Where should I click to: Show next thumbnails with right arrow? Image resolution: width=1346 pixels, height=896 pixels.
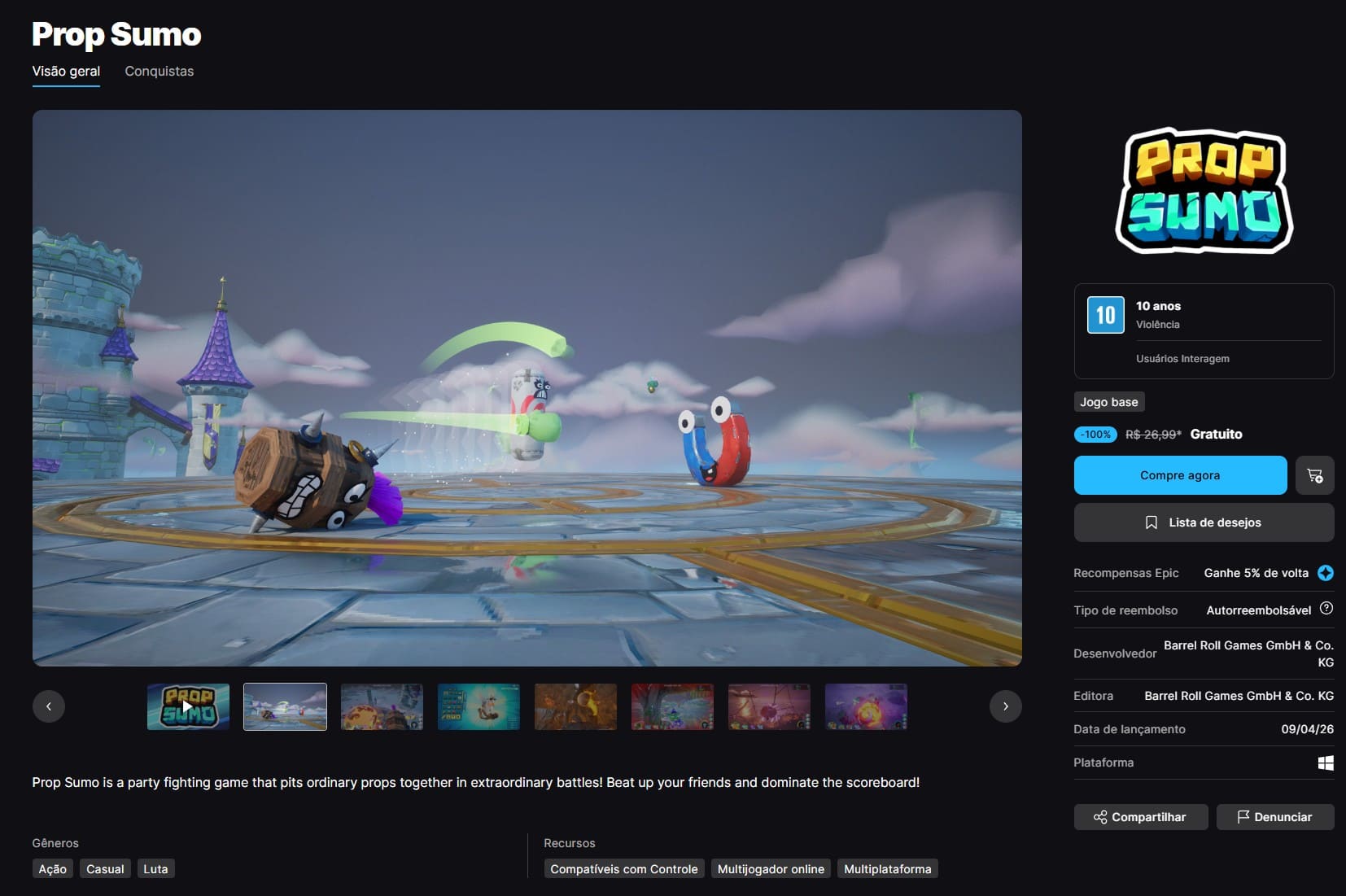coord(1005,706)
